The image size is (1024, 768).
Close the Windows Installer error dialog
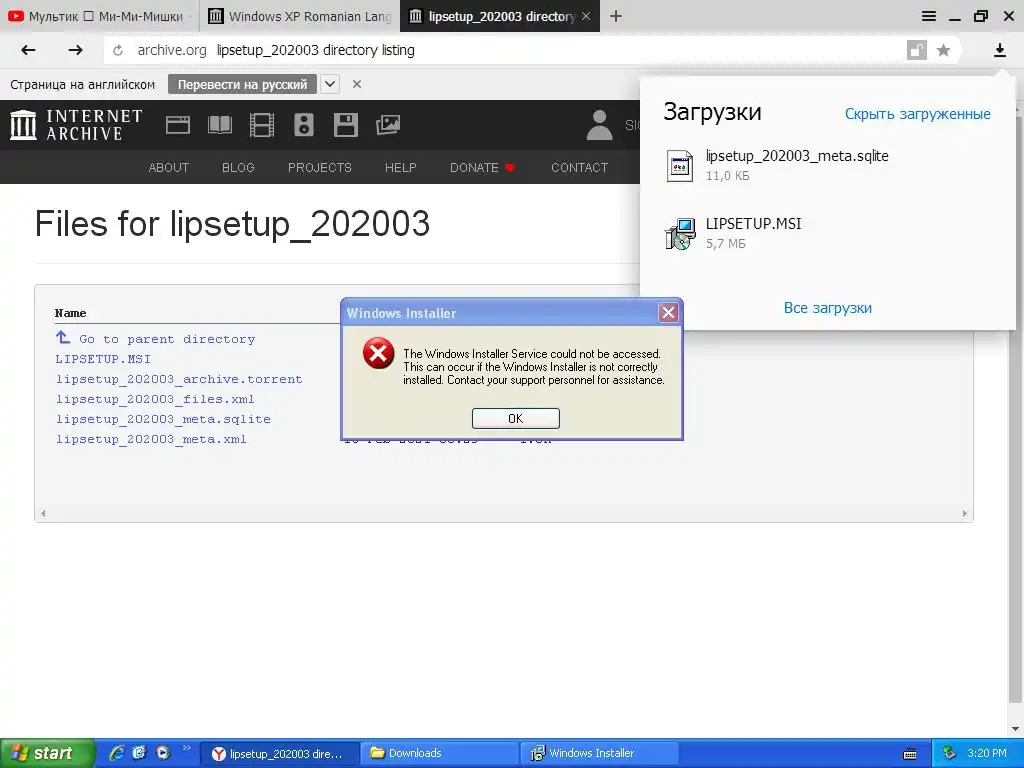[x=668, y=313]
